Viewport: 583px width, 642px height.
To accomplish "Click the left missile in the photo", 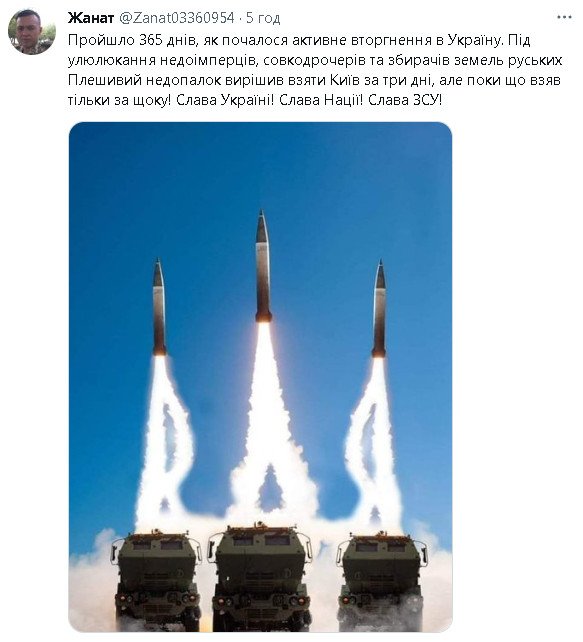I will tap(159, 307).
